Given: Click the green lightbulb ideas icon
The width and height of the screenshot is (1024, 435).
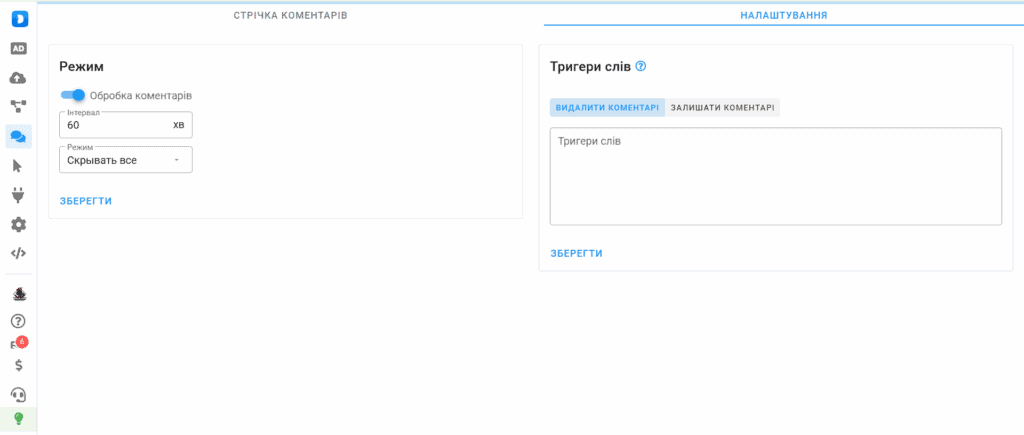Looking at the screenshot, I should [18, 419].
